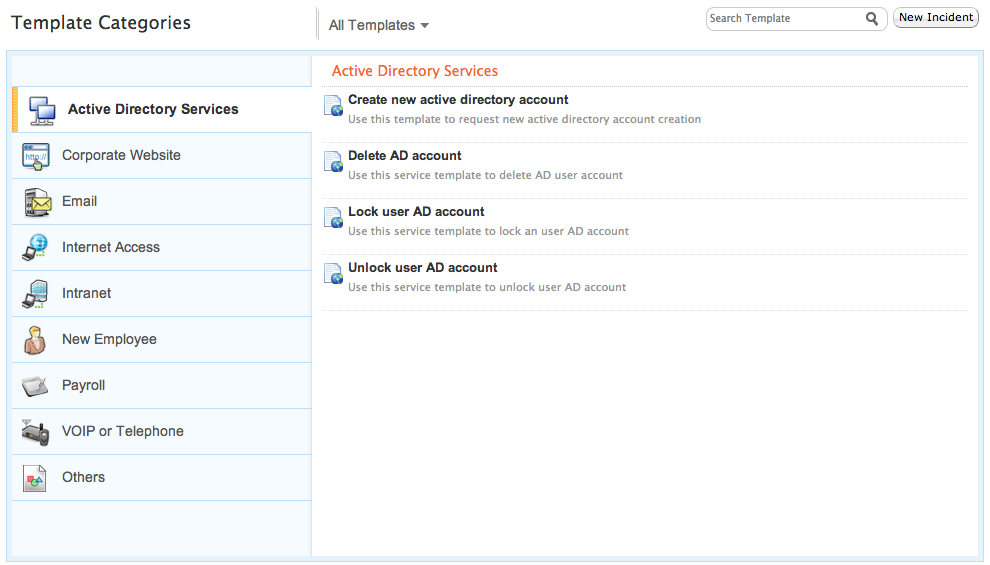Click the search magnifier icon
This screenshot has width=990, height=565.
click(872, 19)
